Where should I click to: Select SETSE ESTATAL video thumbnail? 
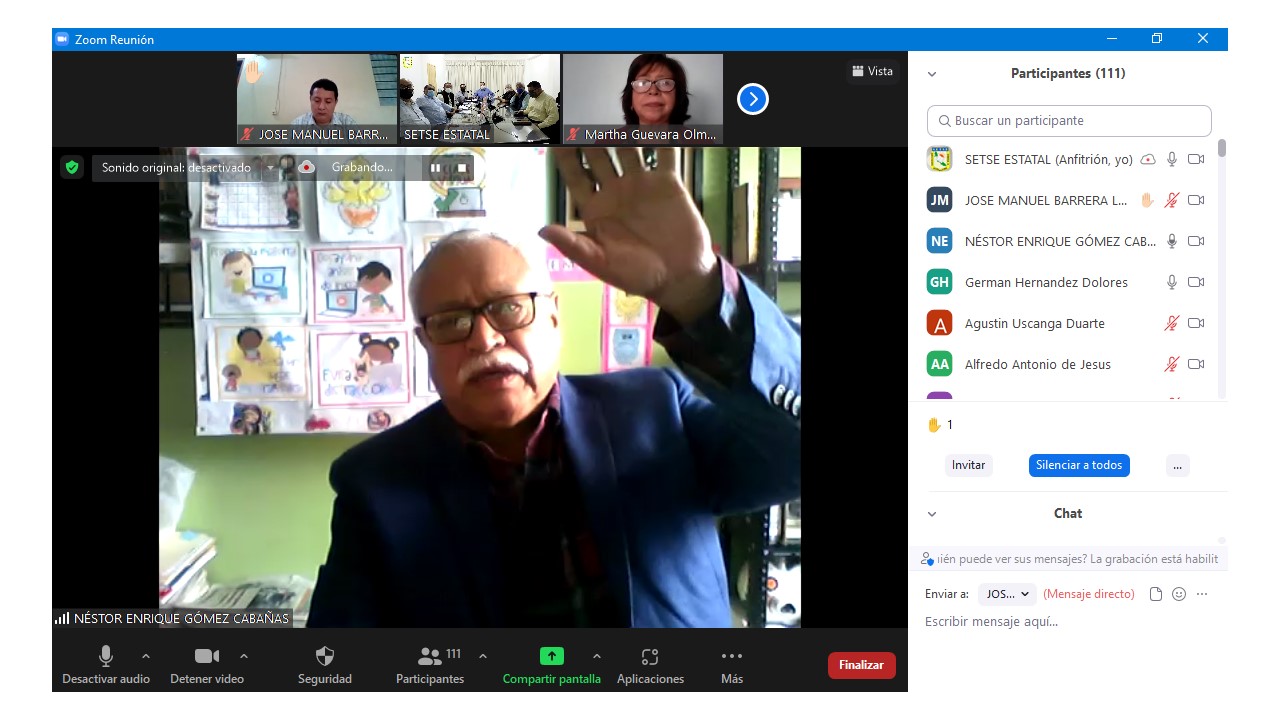480,98
